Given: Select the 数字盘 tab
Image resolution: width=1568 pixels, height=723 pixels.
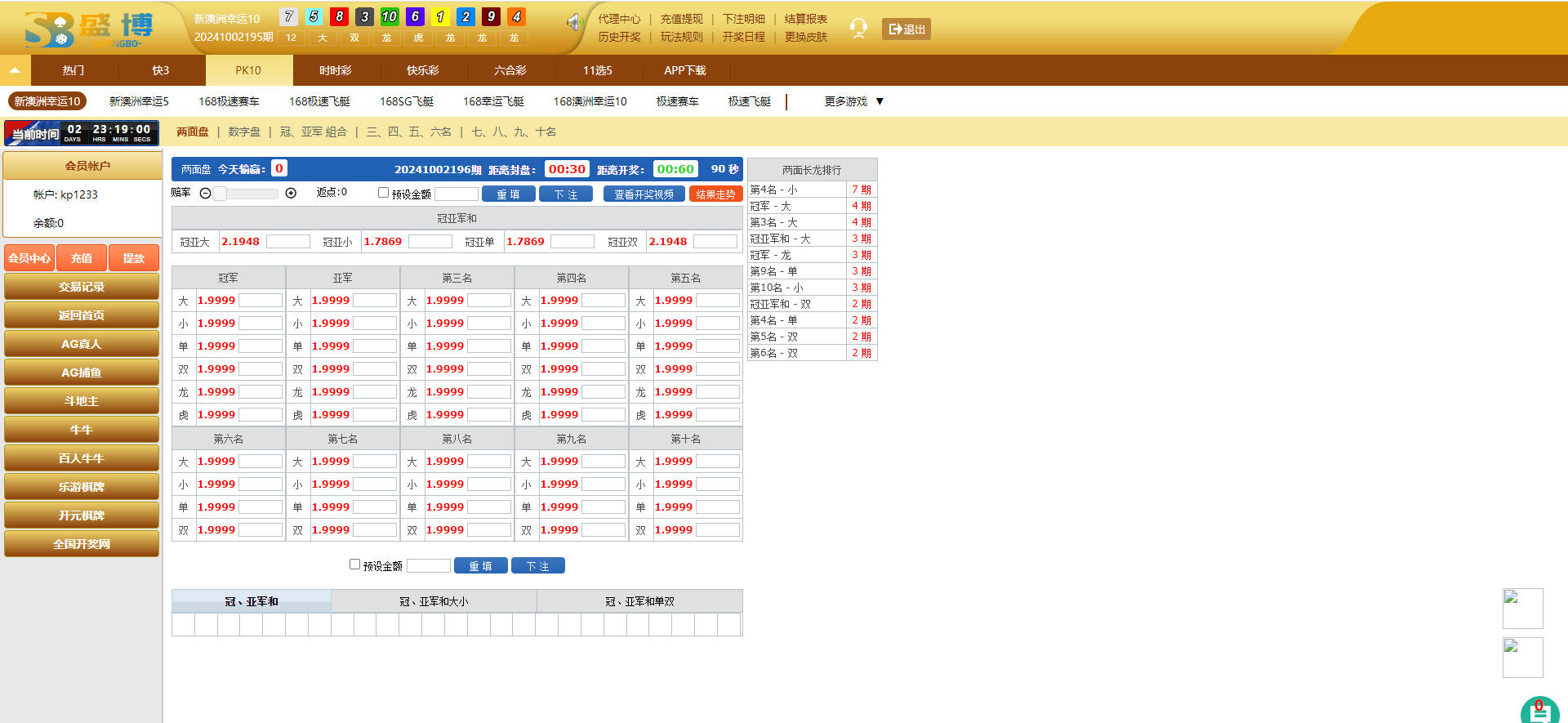Looking at the screenshot, I should click(244, 132).
